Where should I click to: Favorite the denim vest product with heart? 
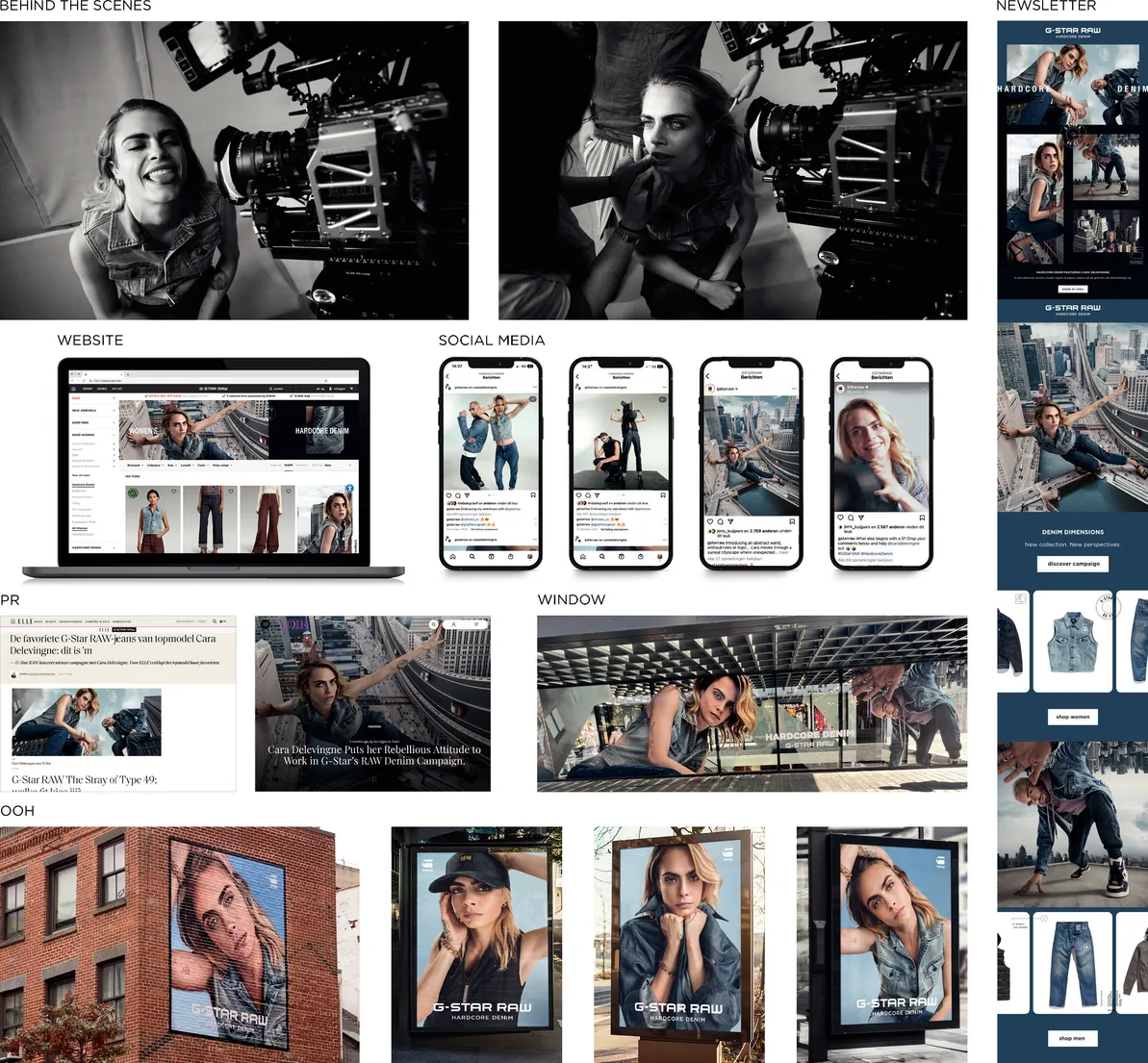coord(173,492)
